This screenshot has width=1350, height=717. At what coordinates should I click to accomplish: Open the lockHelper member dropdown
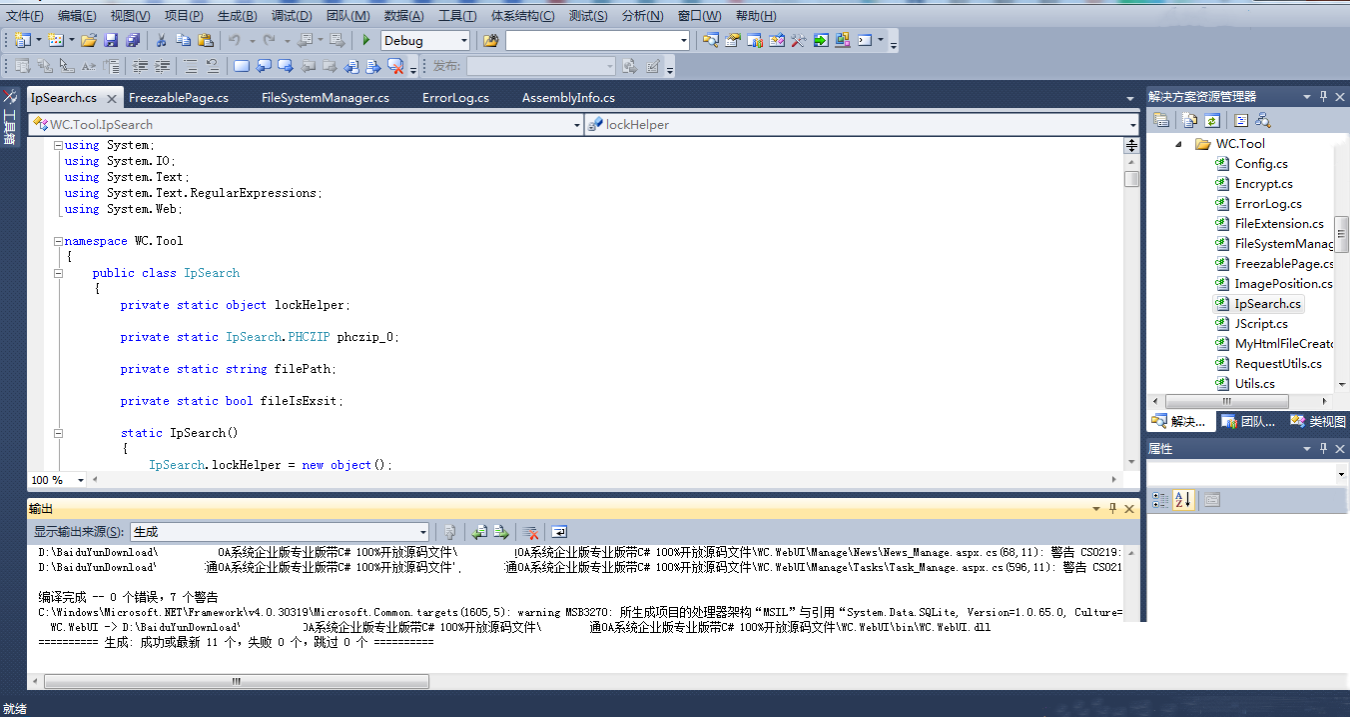tap(1133, 125)
